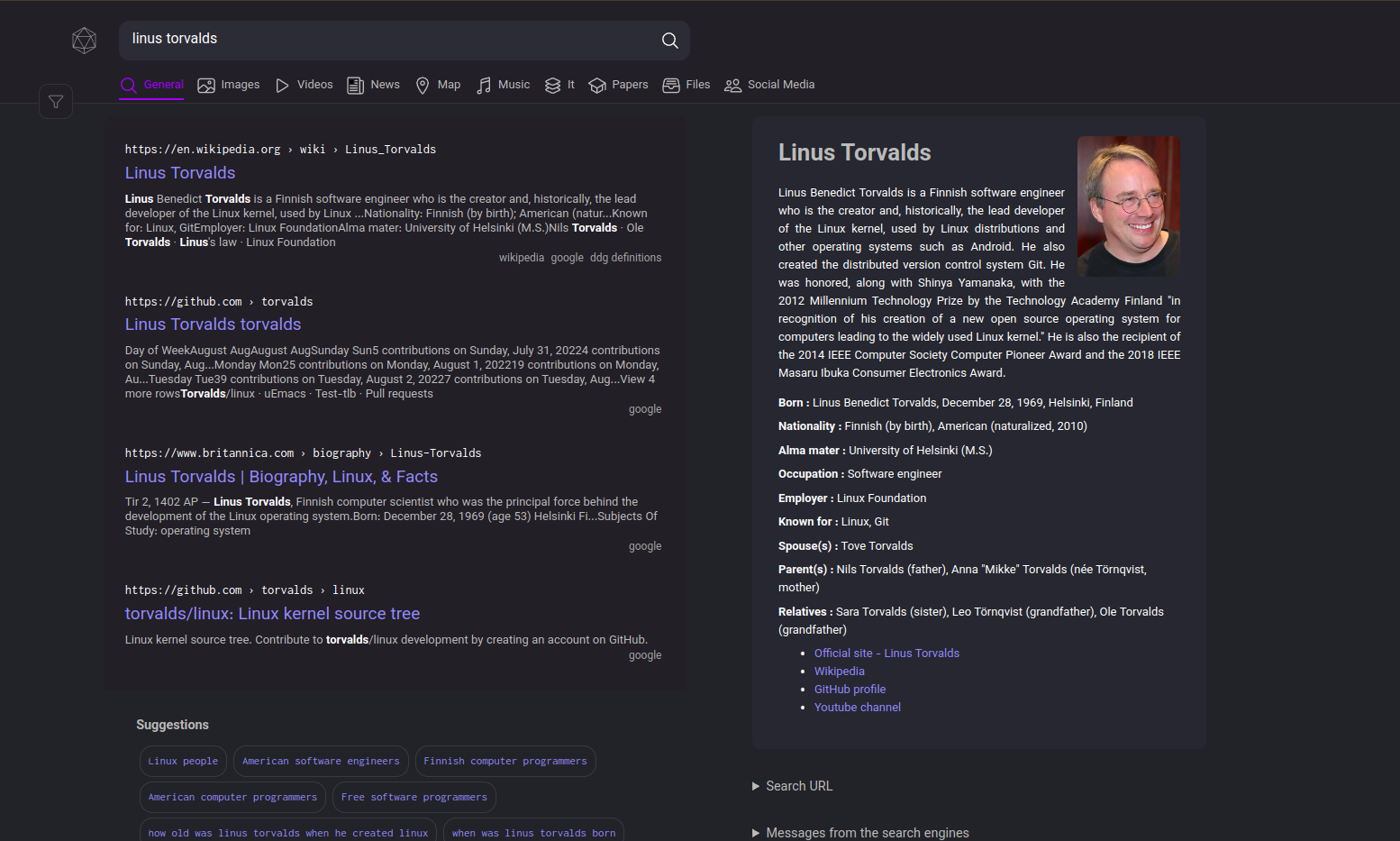The width and height of the screenshot is (1400, 841).
Task: Select the 'Linux people' suggestion
Action: pyautogui.click(x=183, y=762)
